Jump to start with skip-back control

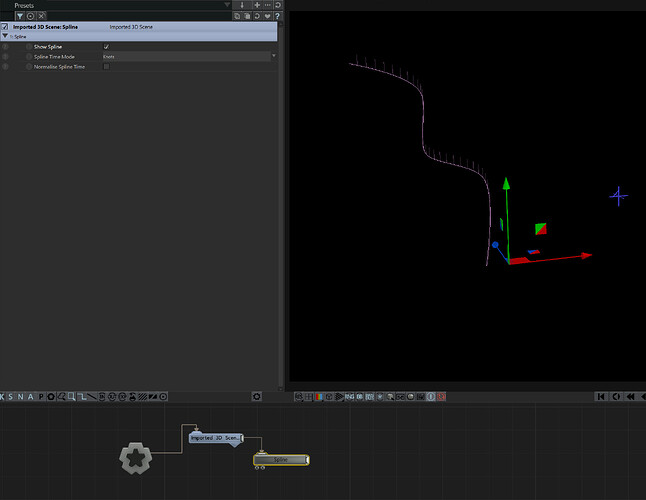[601, 396]
